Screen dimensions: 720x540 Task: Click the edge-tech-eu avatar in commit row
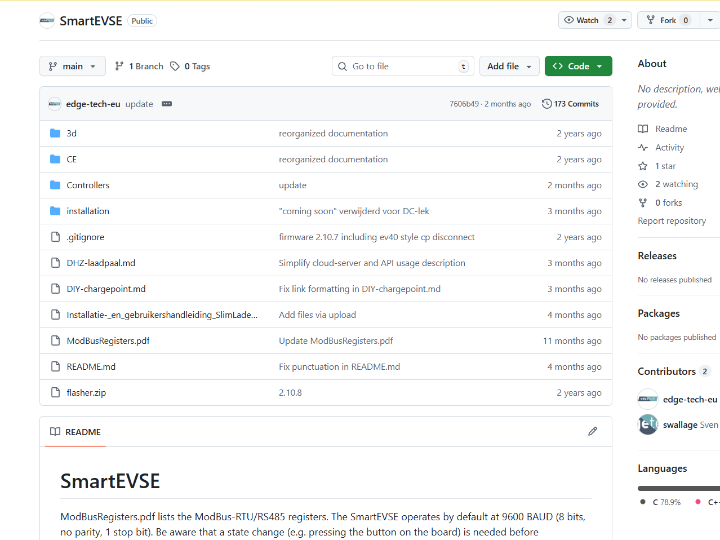(x=54, y=104)
